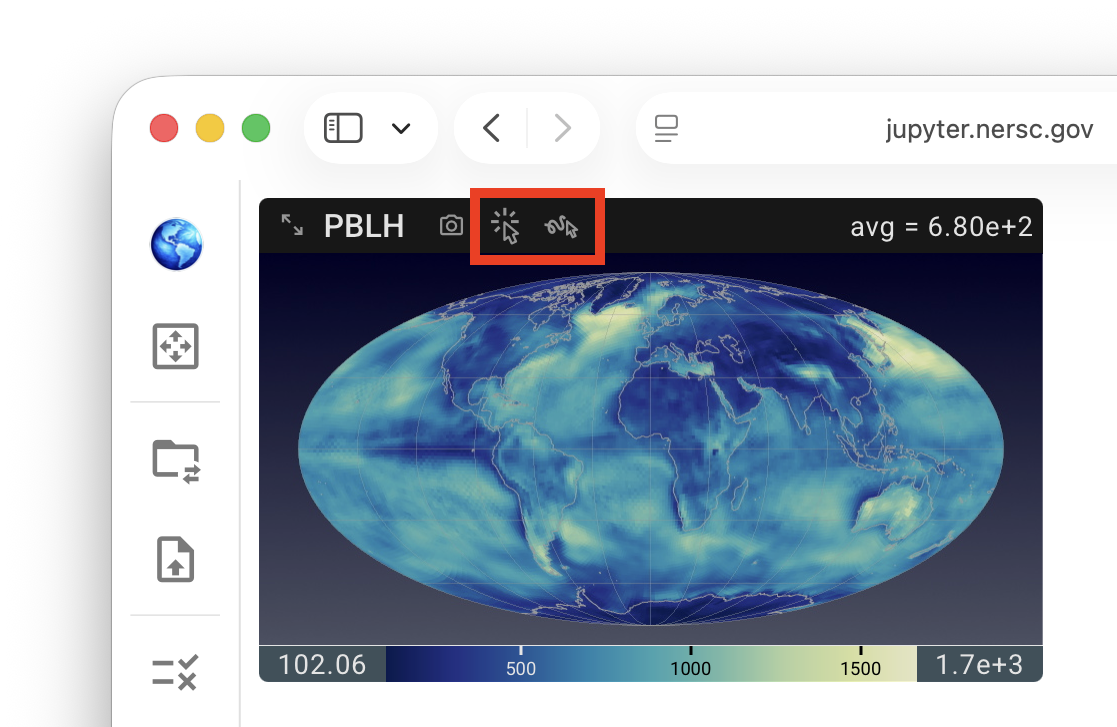Click the colorbar at the 500 tick
This screenshot has width=1117, height=727.
pyautogui.click(x=521, y=664)
